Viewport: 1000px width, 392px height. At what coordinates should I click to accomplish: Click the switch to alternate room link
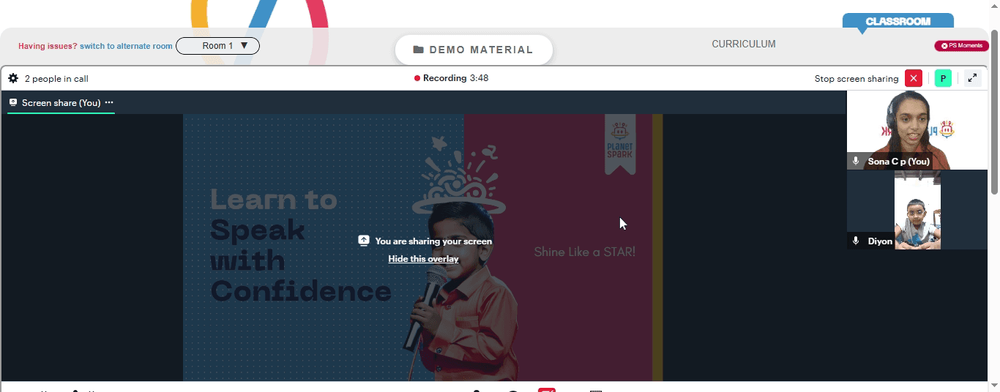(x=126, y=46)
